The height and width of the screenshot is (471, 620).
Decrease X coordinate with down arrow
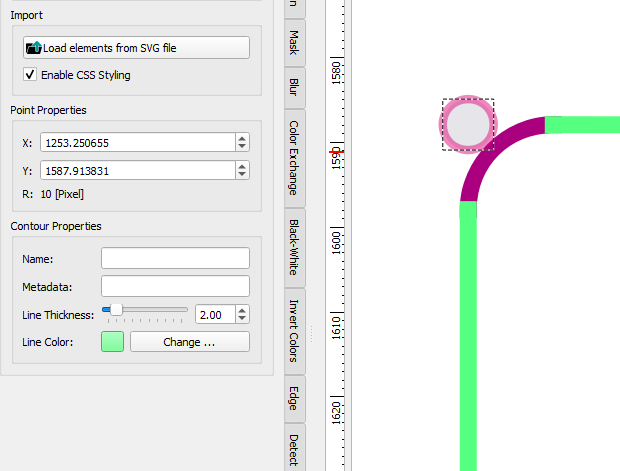[243, 147]
